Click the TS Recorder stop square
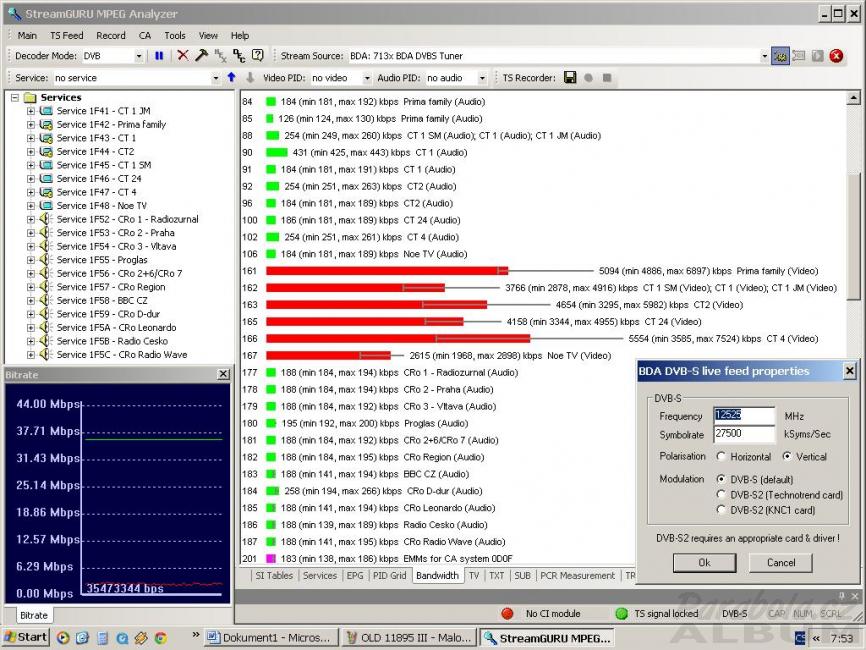Screen dimensions: 866x650 coord(607,78)
